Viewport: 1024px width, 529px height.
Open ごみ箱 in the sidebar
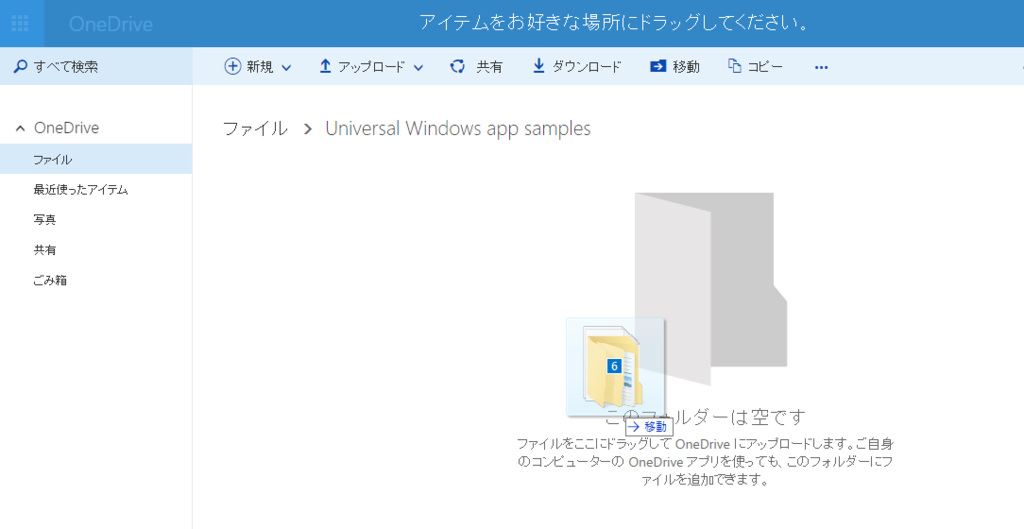click(50, 280)
